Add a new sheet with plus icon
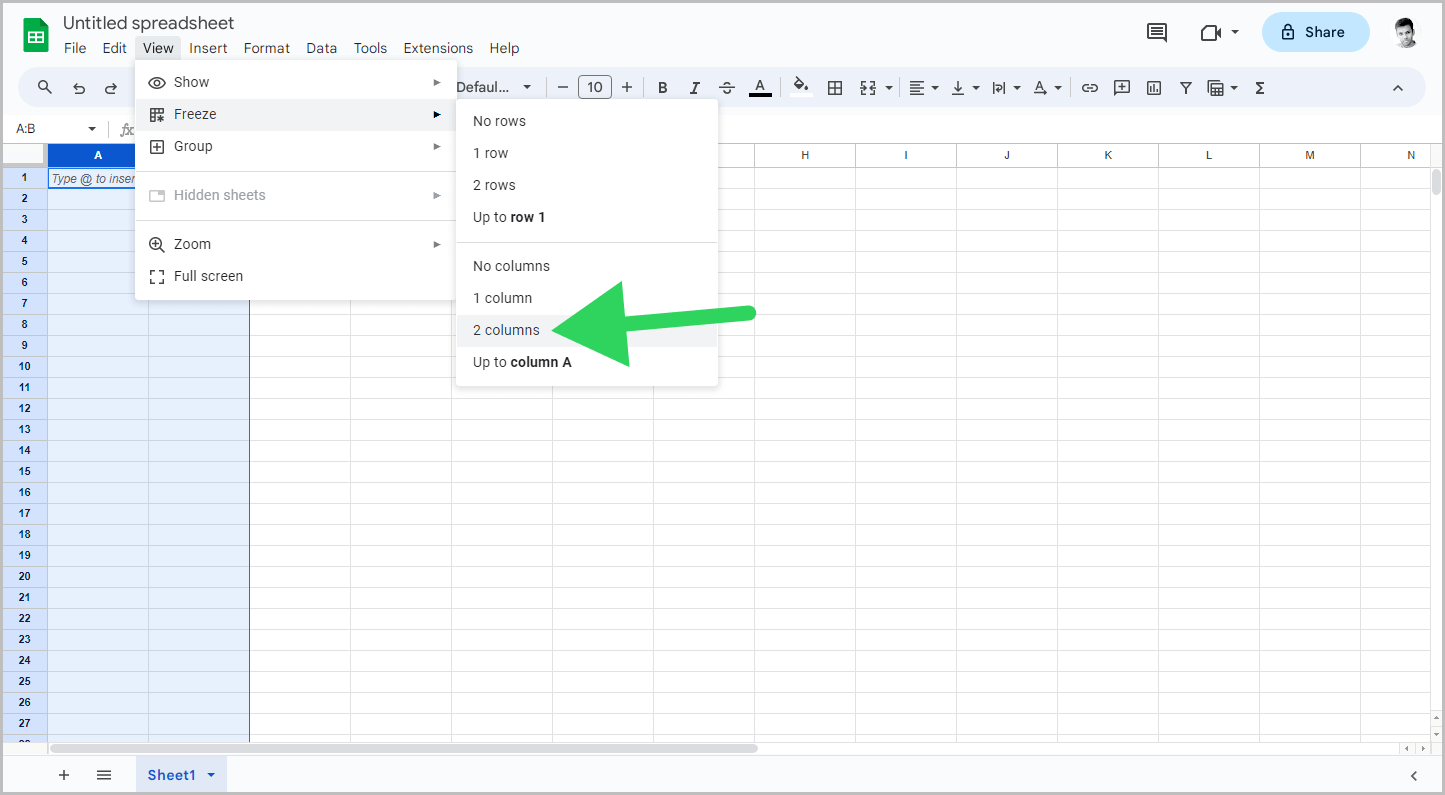This screenshot has width=1445, height=795. pyautogui.click(x=64, y=775)
